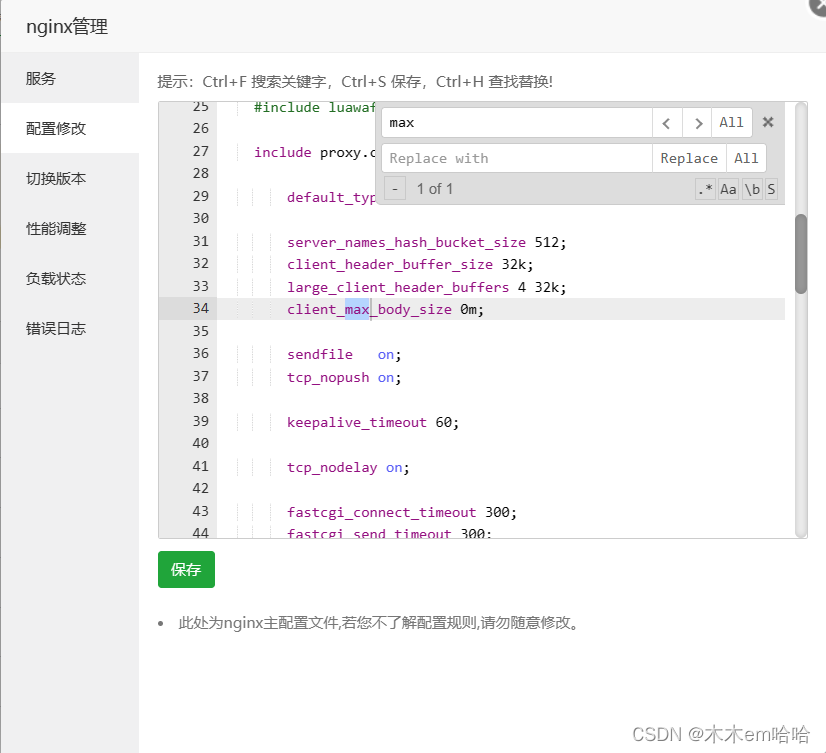Switch to 负载状态 tab
The image size is (826, 753).
pyautogui.click(x=56, y=279)
